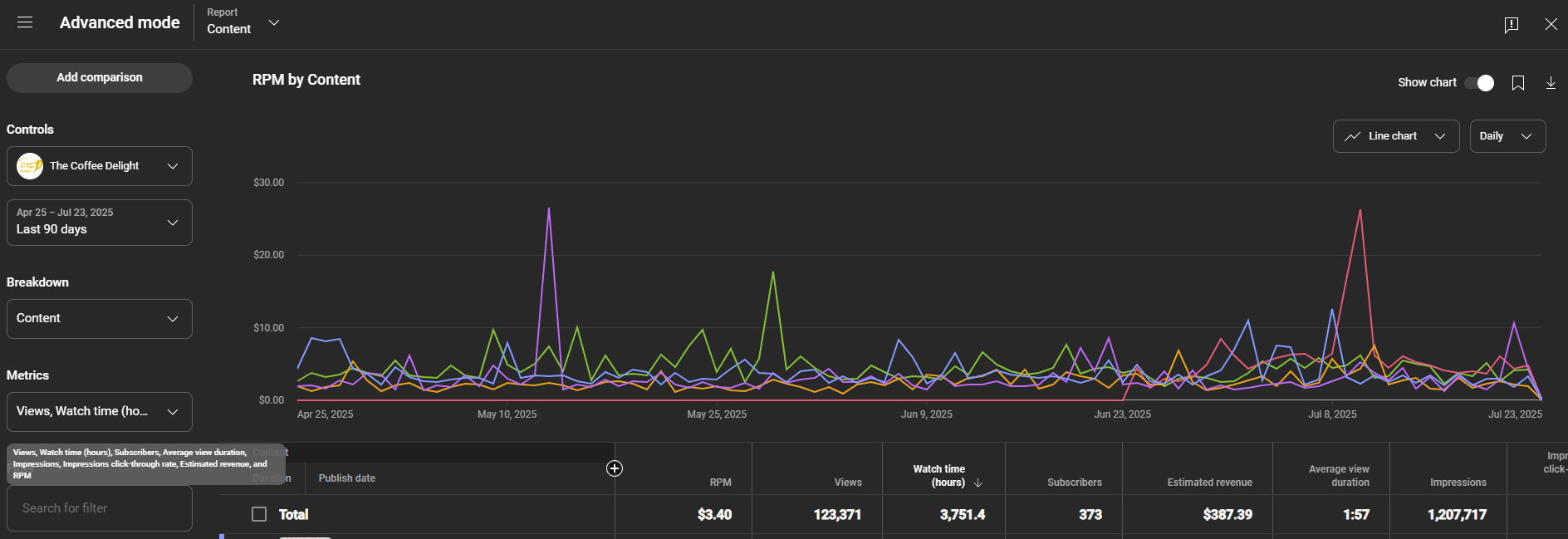Sort by the Impressions column header
This screenshot has height=539, width=1568.
pos(1458,483)
